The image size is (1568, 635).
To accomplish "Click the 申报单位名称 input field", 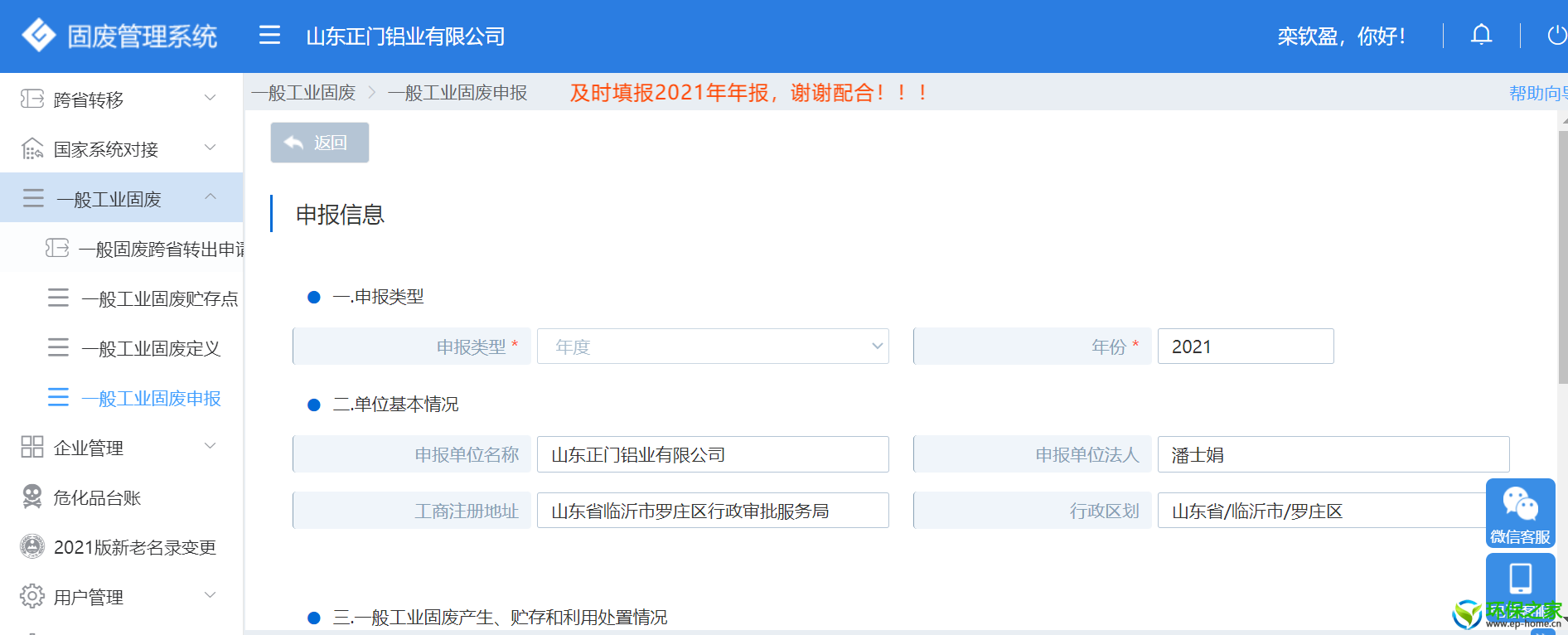I will pos(713,454).
